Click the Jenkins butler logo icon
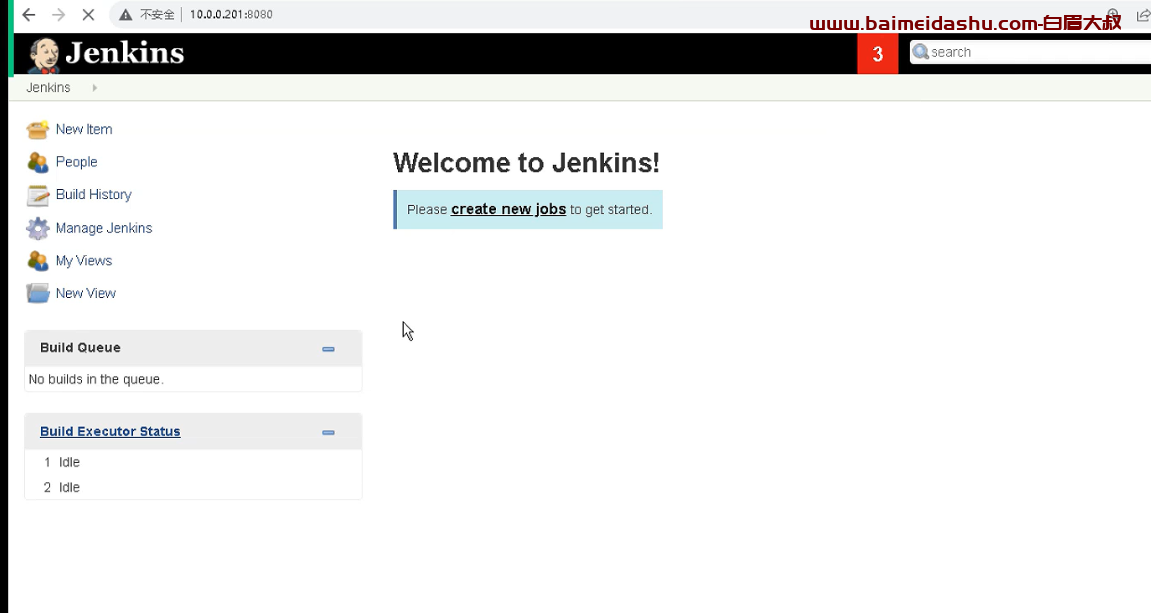The width and height of the screenshot is (1151, 613). click(43, 55)
